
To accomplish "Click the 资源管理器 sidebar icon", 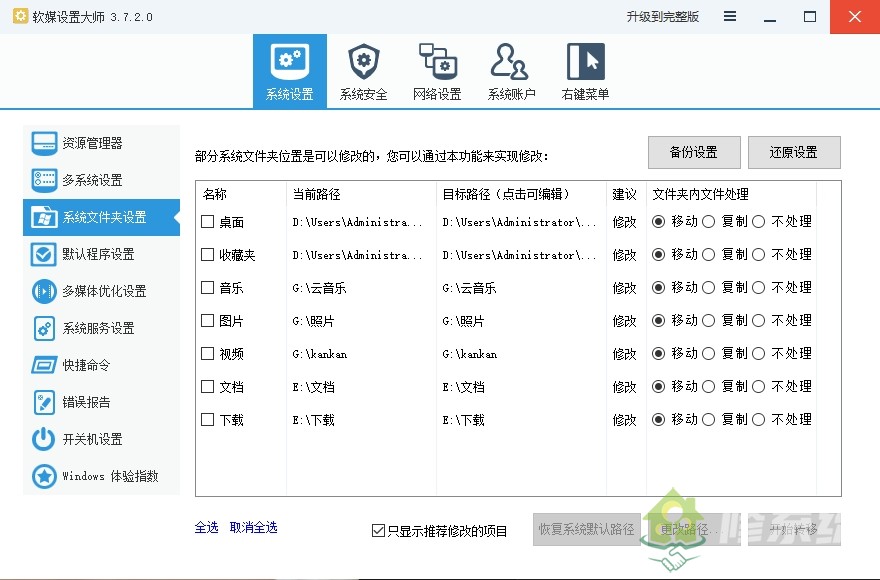I will pyautogui.click(x=44, y=143).
